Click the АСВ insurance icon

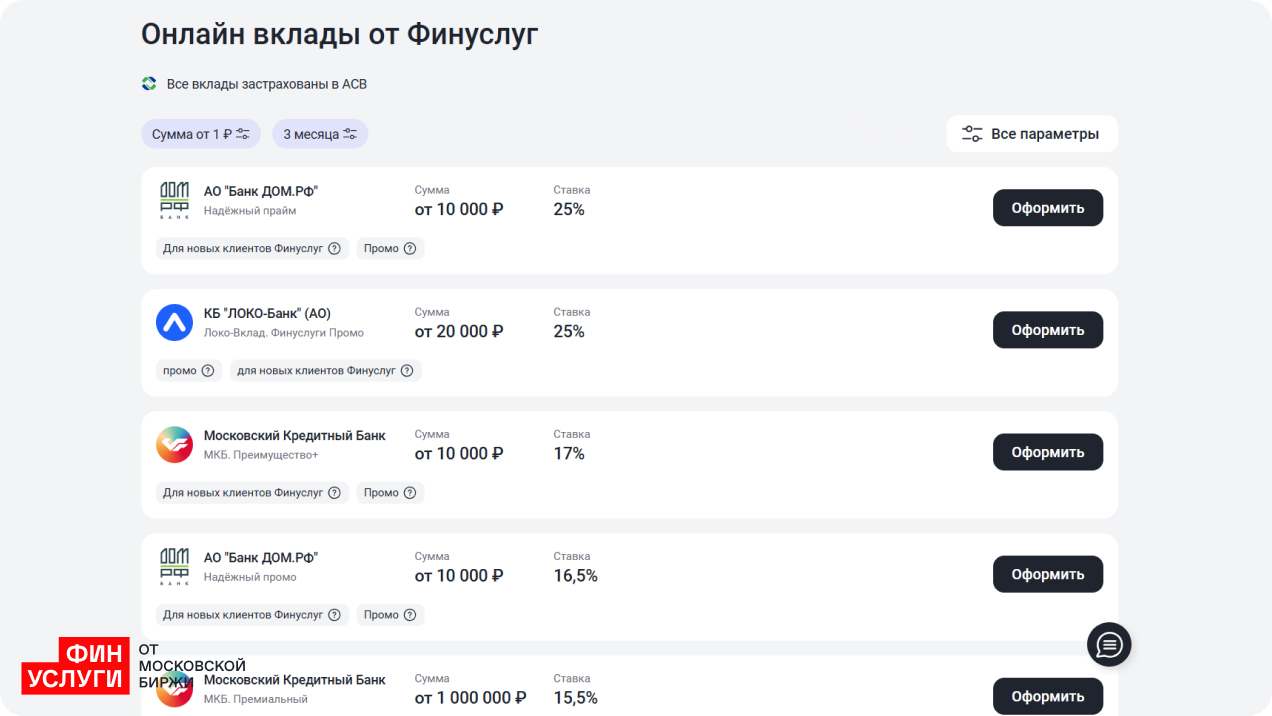pyautogui.click(x=149, y=84)
